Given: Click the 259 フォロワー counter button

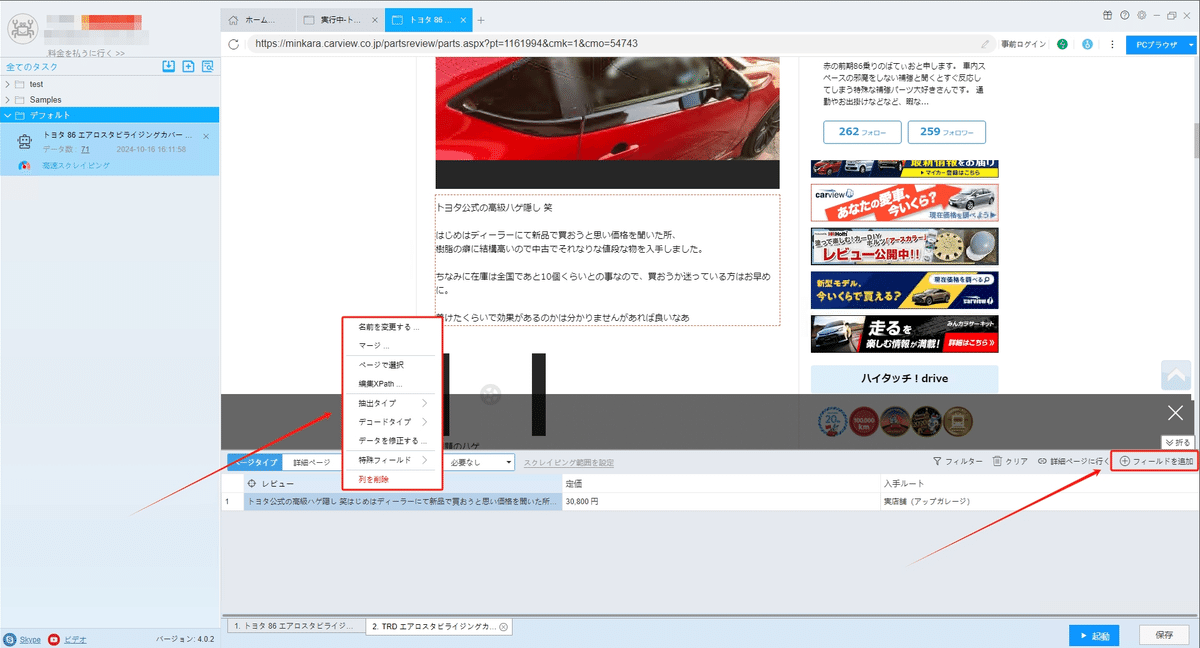Looking at the screenshot, I should (x=945, y=131).
